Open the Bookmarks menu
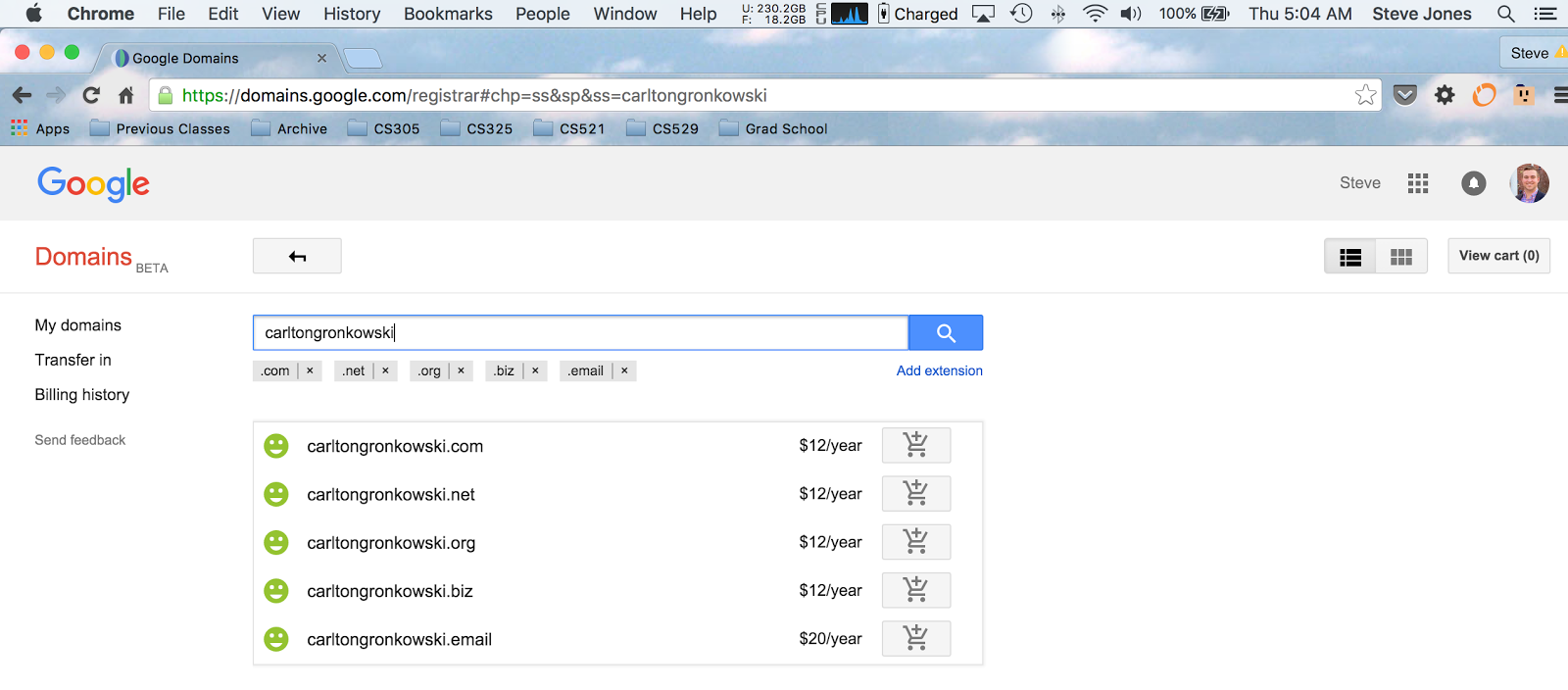 click(448, 14)
